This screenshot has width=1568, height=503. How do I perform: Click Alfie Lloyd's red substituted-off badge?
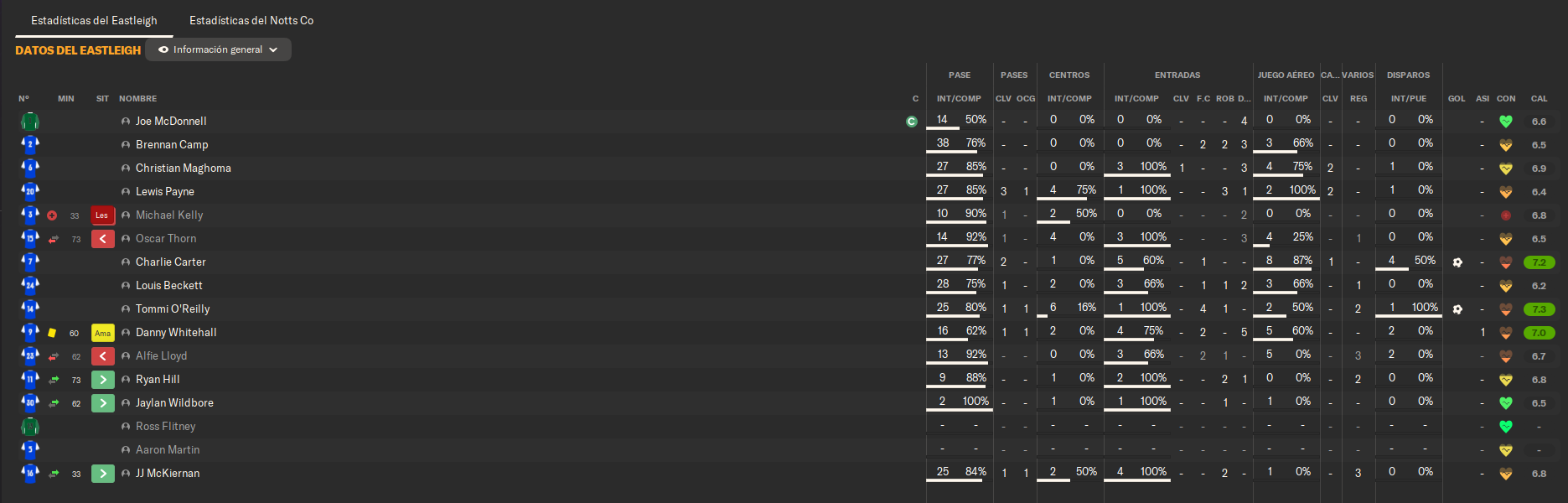[x=102, y=356]
